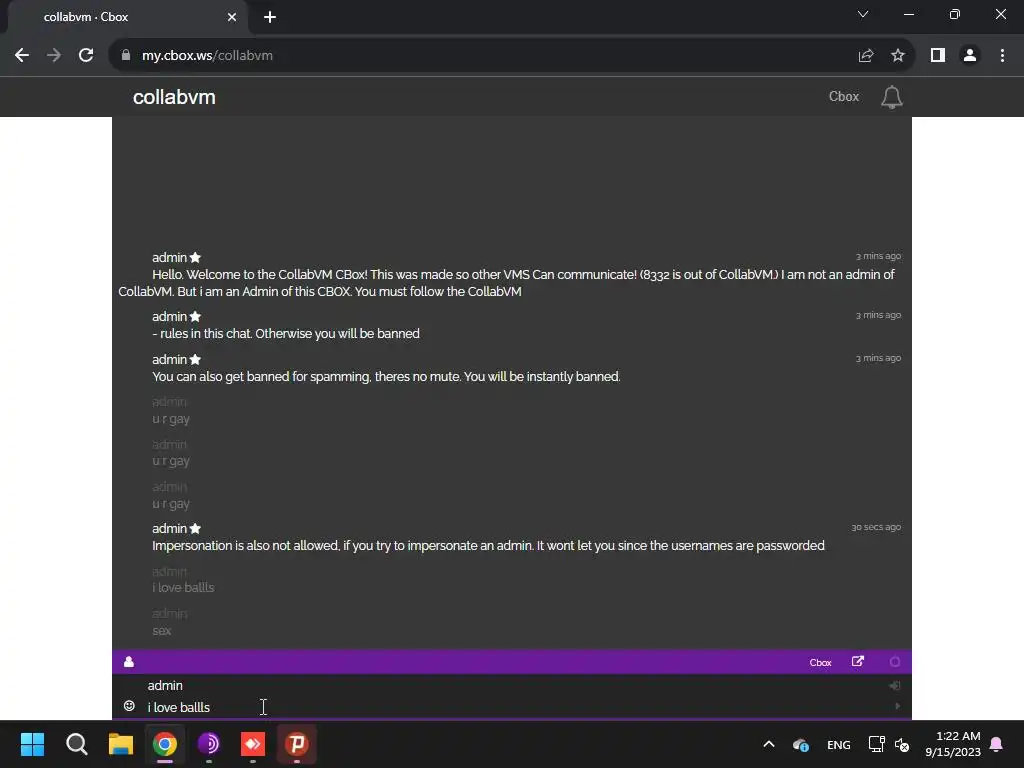This screenshot has height=768, width=1024.
Task: Open the Chrome profile menu
Action: (970, 56)
